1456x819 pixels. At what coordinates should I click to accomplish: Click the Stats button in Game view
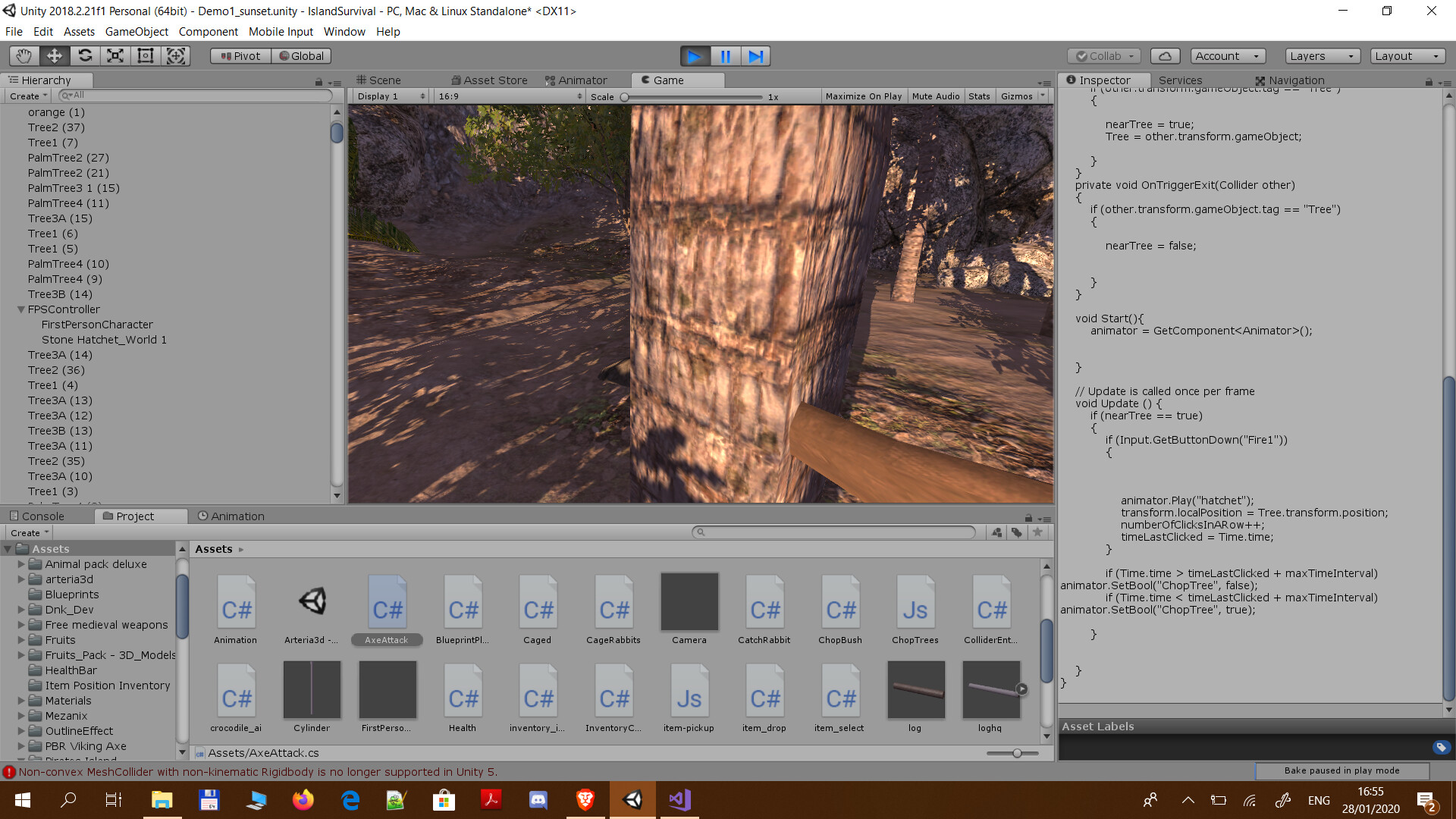(x=978, y=96)
